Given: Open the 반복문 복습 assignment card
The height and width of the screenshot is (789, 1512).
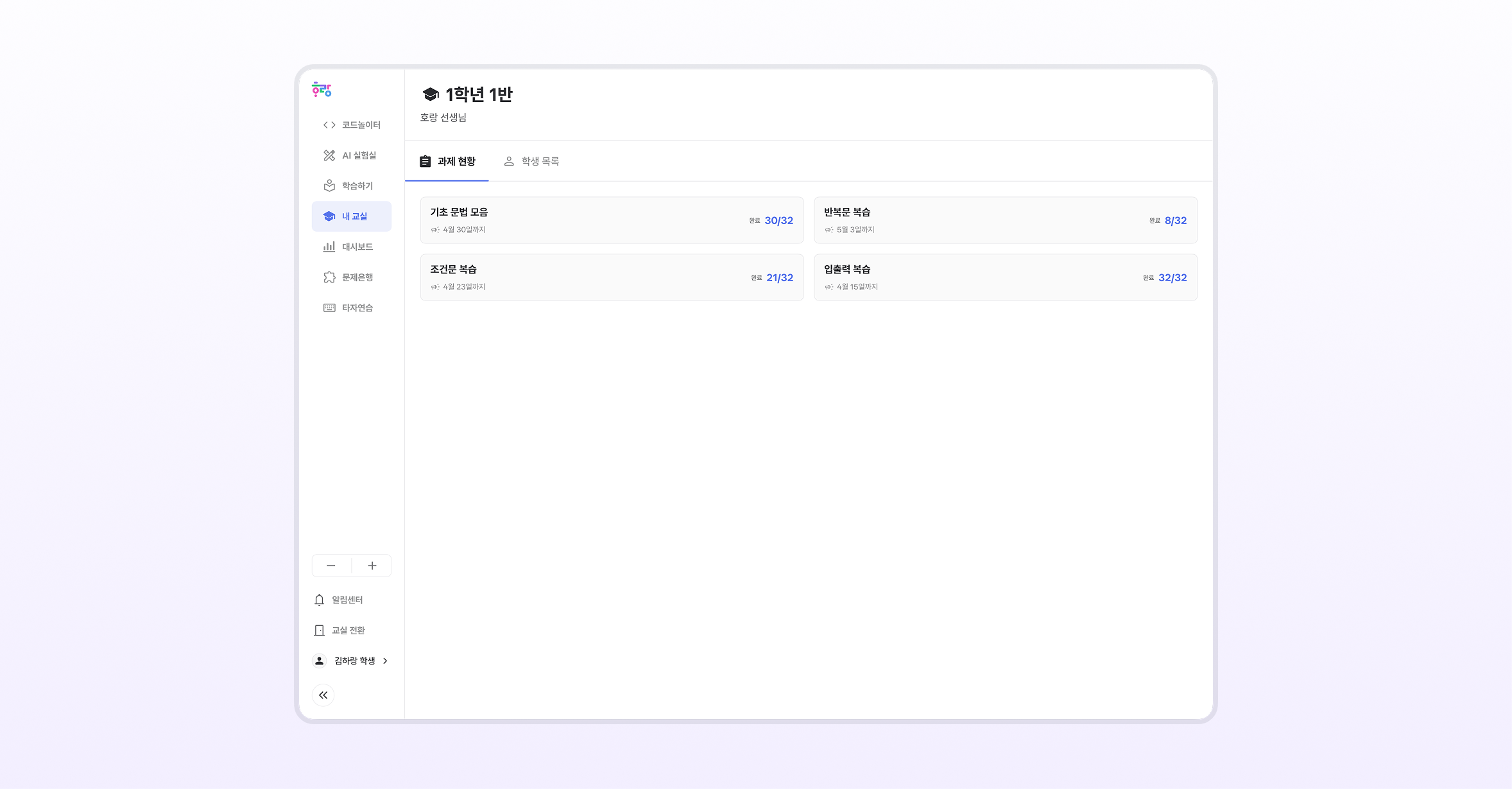Looking at the screenshot, I should tap(1006, 220).
